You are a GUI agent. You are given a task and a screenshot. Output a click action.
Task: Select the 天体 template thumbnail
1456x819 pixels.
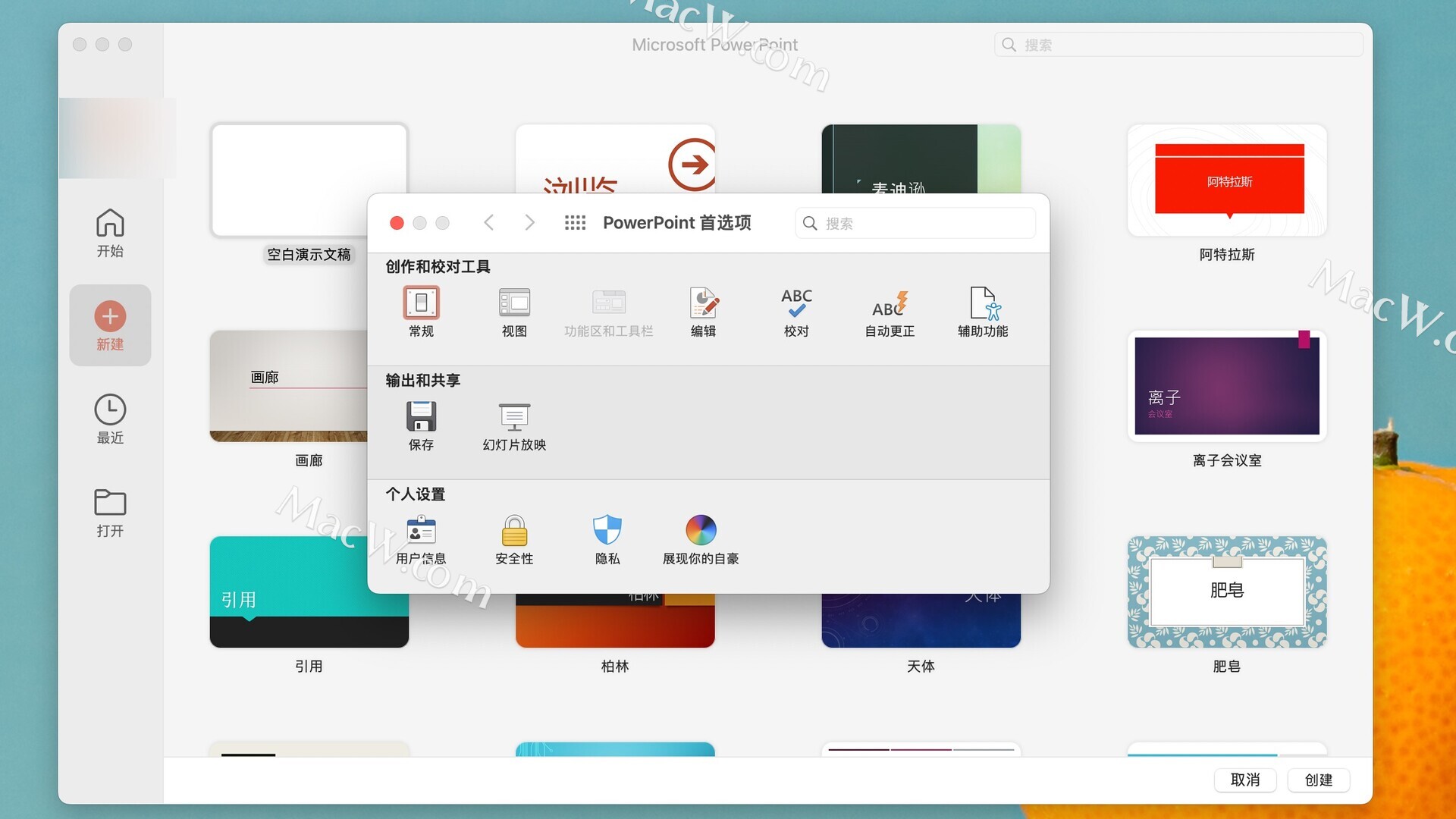[921, 620]
